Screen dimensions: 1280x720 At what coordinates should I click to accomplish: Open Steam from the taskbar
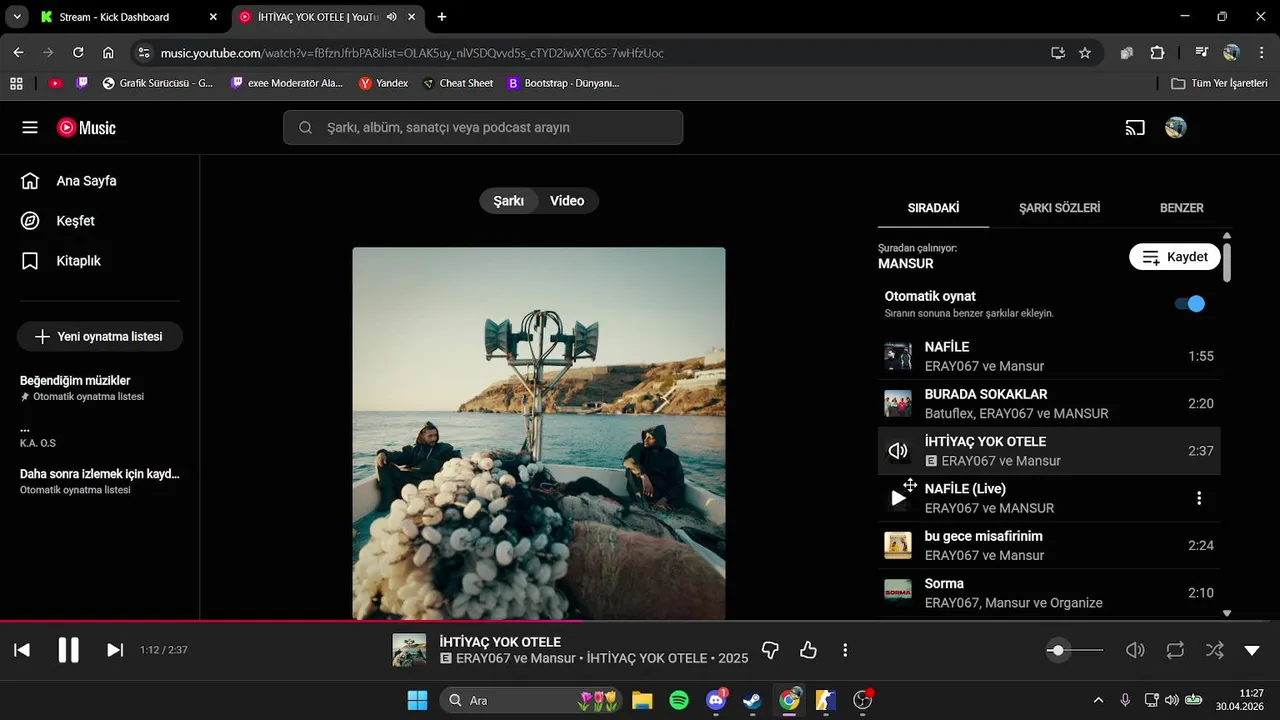(x=752, y=700)
